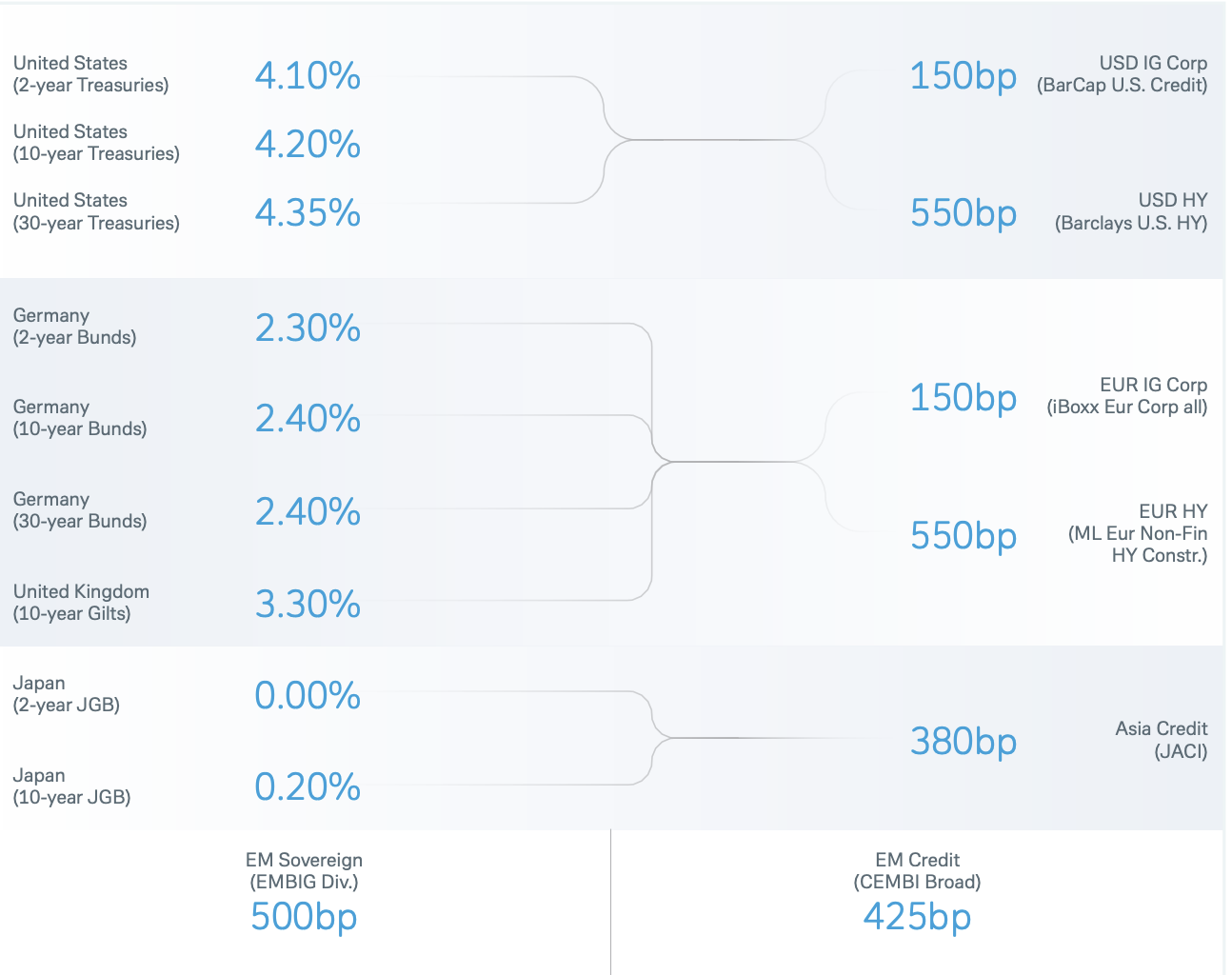Select the 425bp EM Credit CEMBI Broad value
Image resolution: width=1232 pixels, height=975 pixels.
pyautogui.click(x=917, y=917)
